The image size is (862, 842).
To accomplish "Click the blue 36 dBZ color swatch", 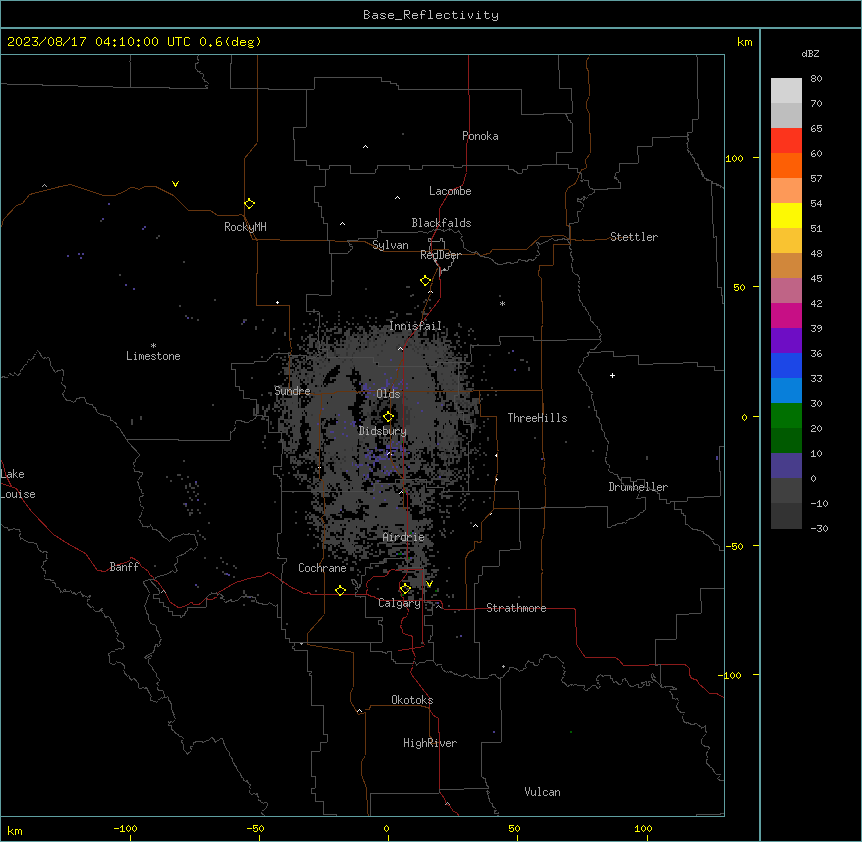I will [x=786, y=365].
